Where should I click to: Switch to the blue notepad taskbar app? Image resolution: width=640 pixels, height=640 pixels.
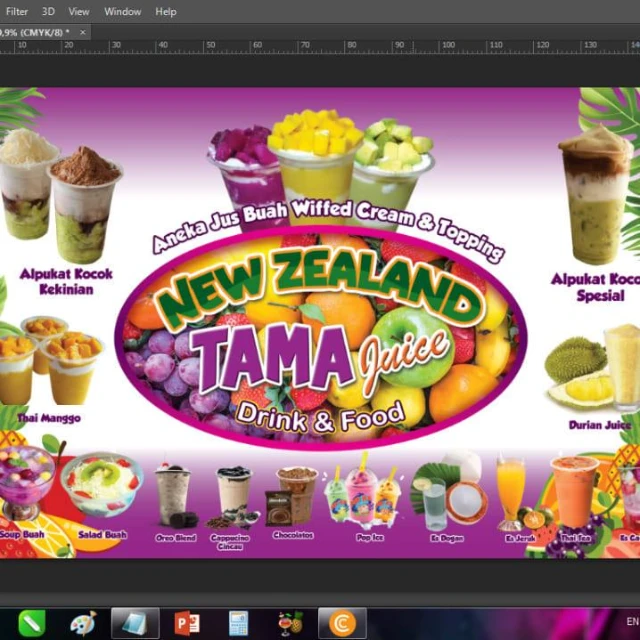(x=134, y=623)
